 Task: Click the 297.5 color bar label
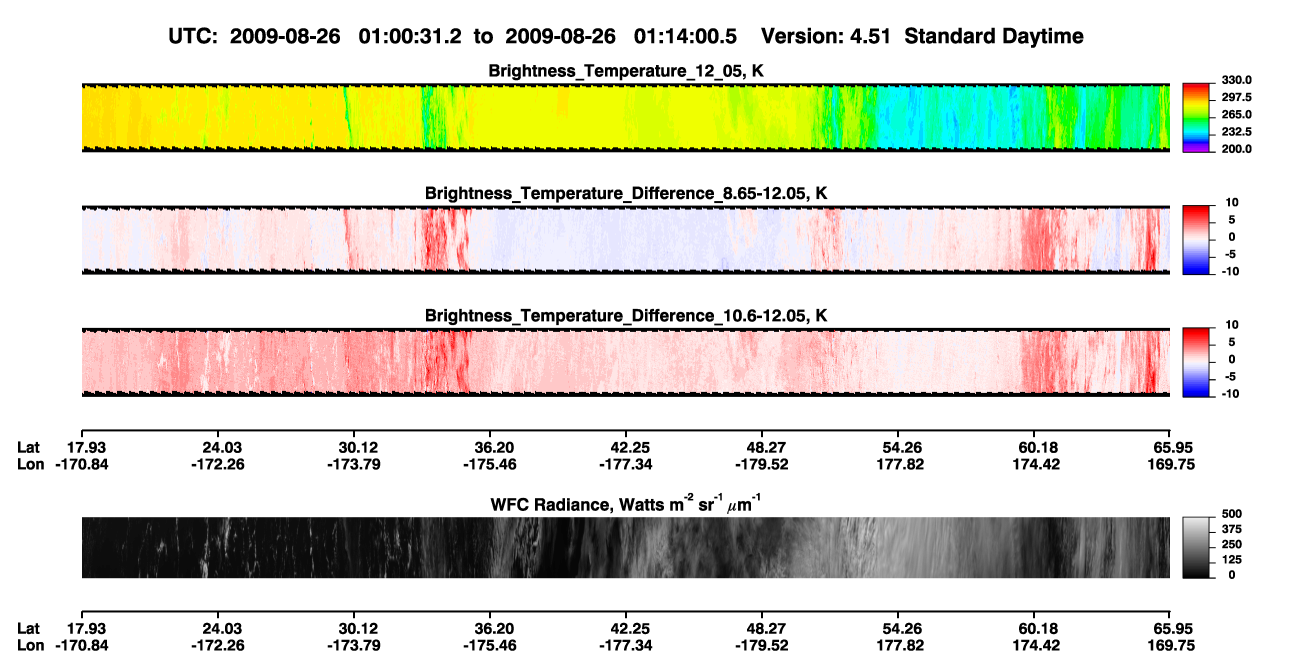coord(1236,97)
